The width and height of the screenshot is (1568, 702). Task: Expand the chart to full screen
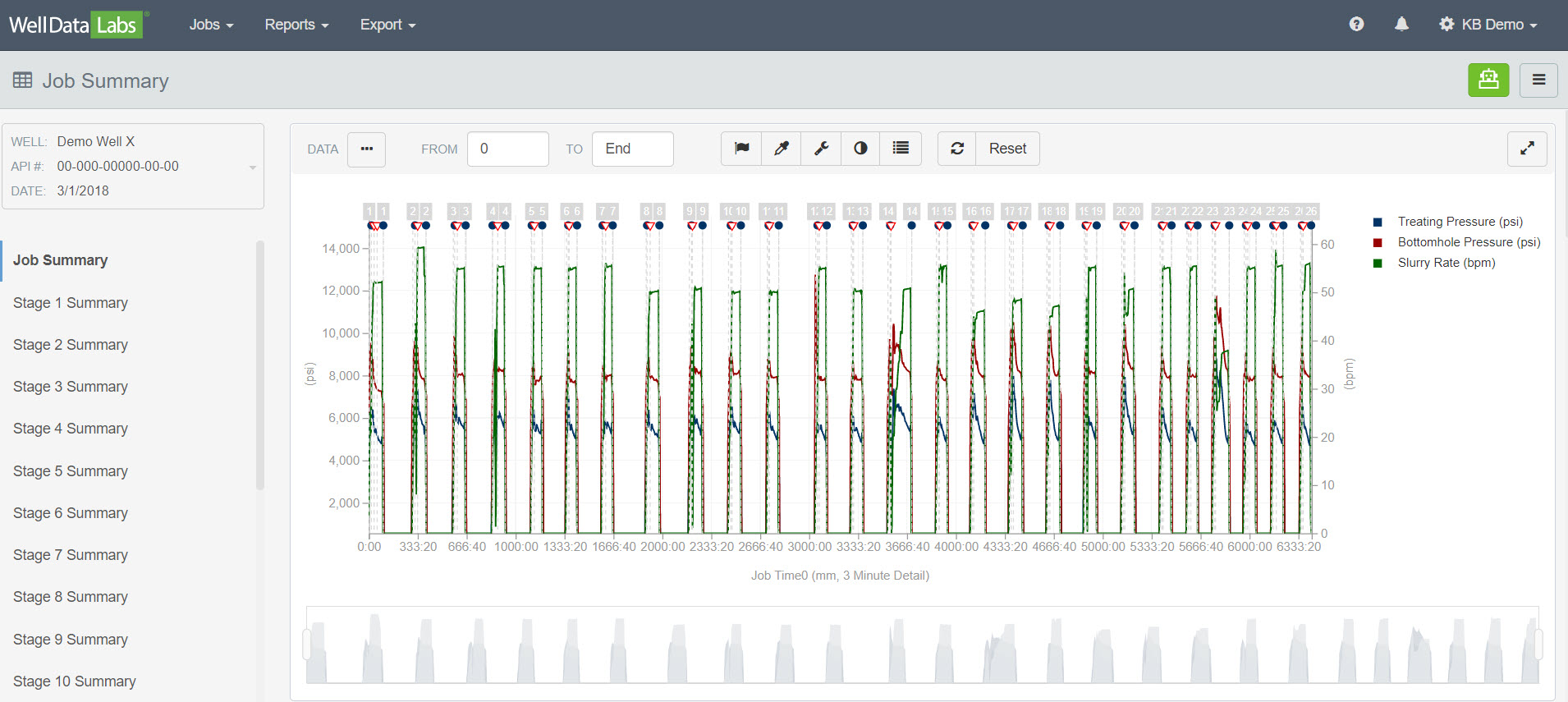1527,149
